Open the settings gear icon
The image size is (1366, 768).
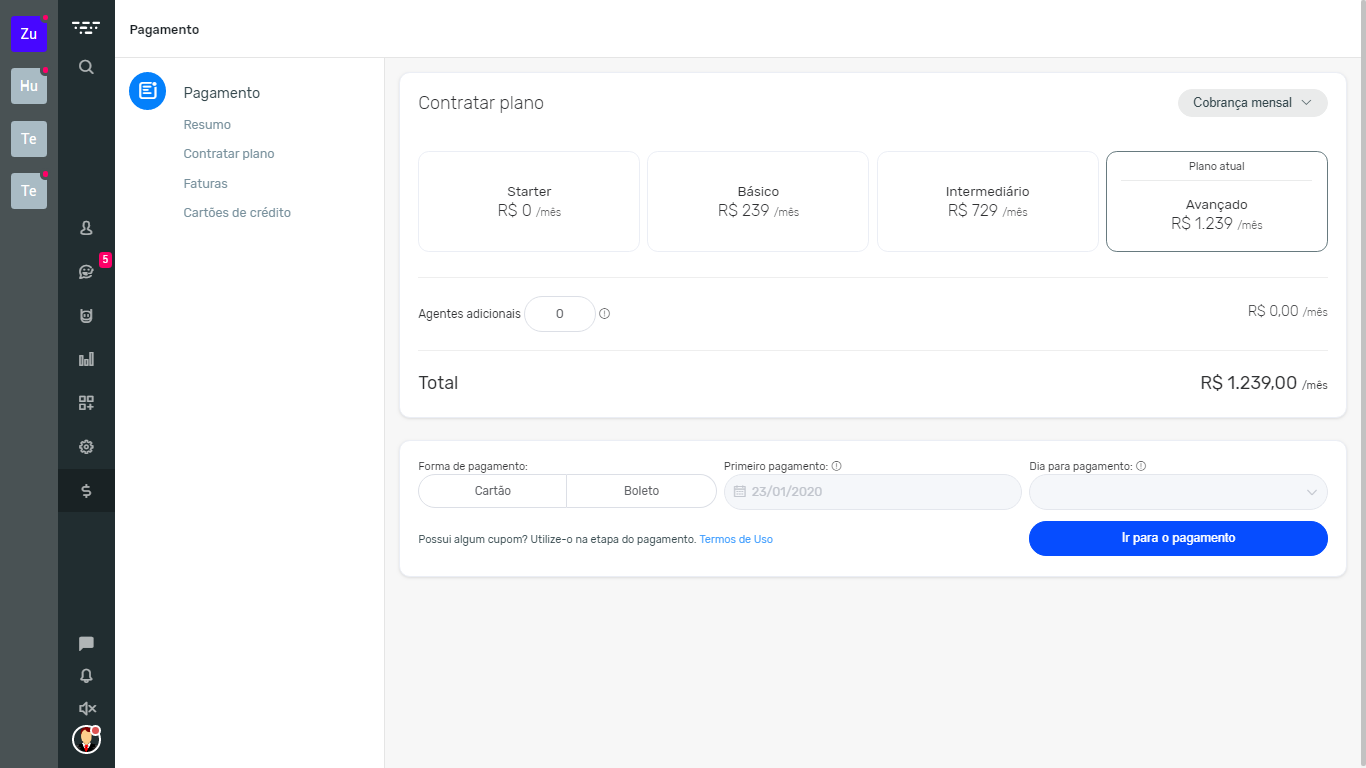point(86,447)
